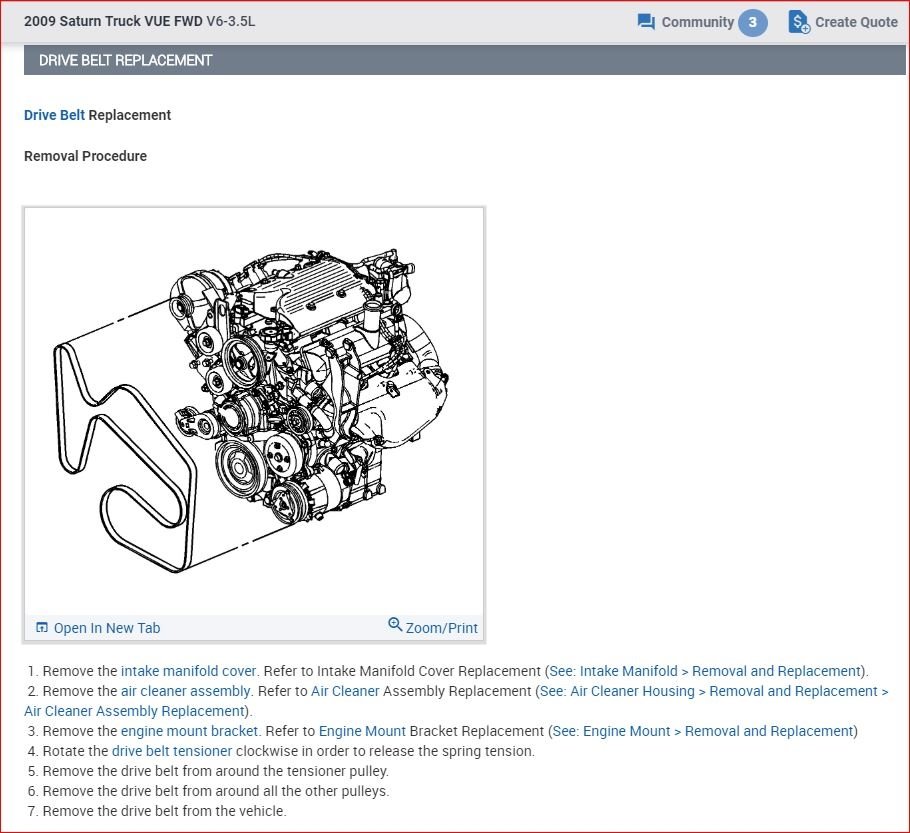910x833 pixels.
Task: Click the Zoom/Print magnifier icon
Action: (395, 625)
